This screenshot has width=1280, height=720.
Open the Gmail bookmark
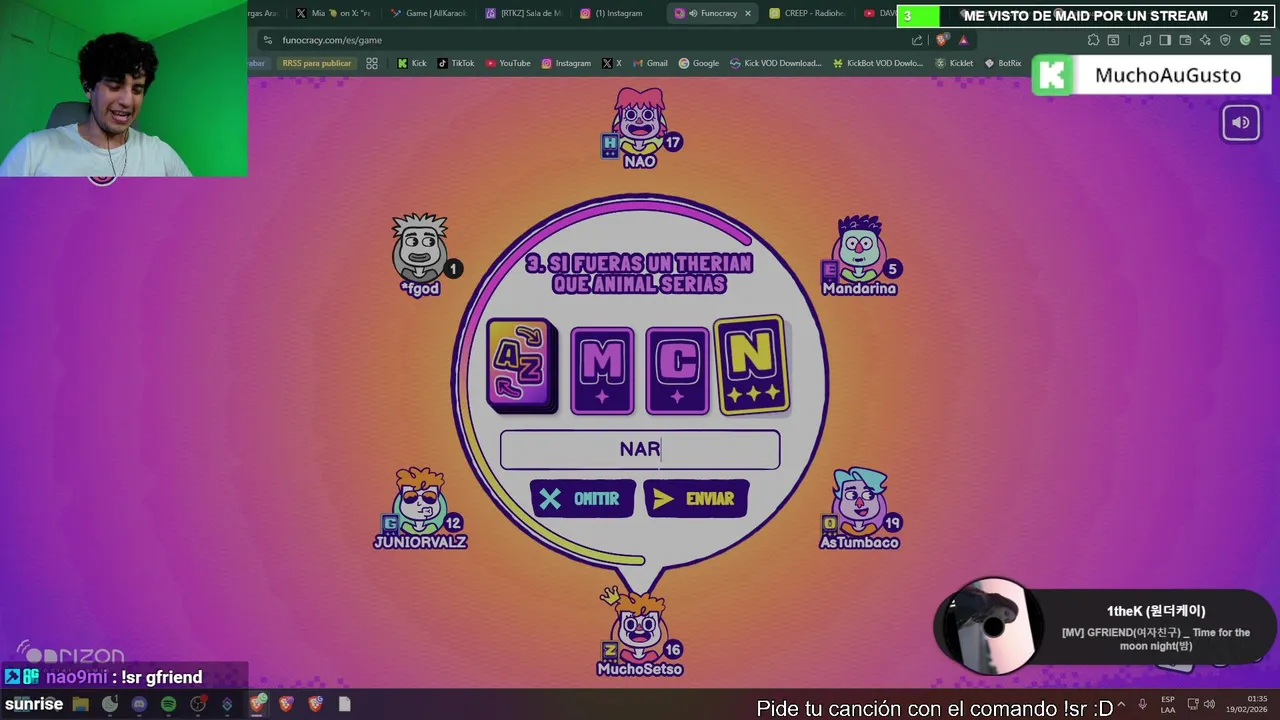[649, 63]
